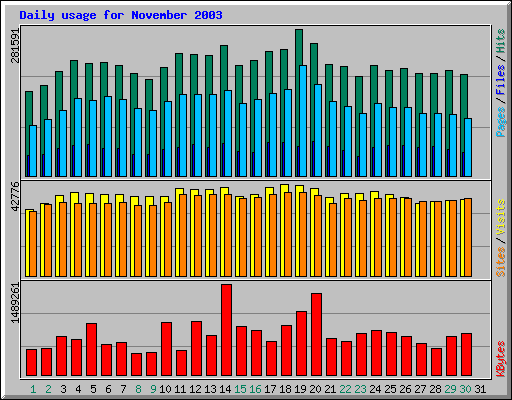
Task: Click the tallest red KBytes bar for day 14
Action: coord(227,330)
